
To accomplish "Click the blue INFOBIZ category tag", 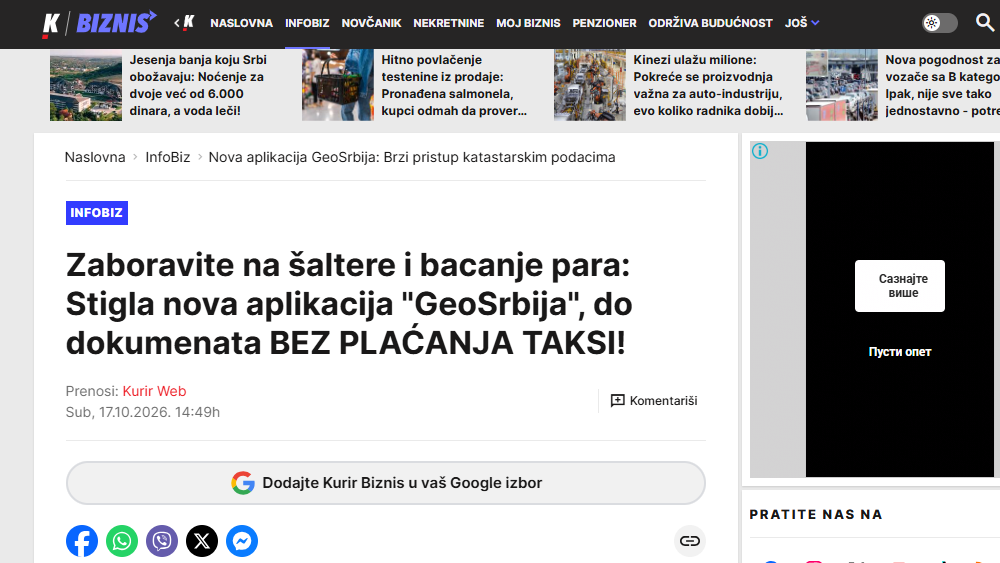I will (x=96, y=213).
